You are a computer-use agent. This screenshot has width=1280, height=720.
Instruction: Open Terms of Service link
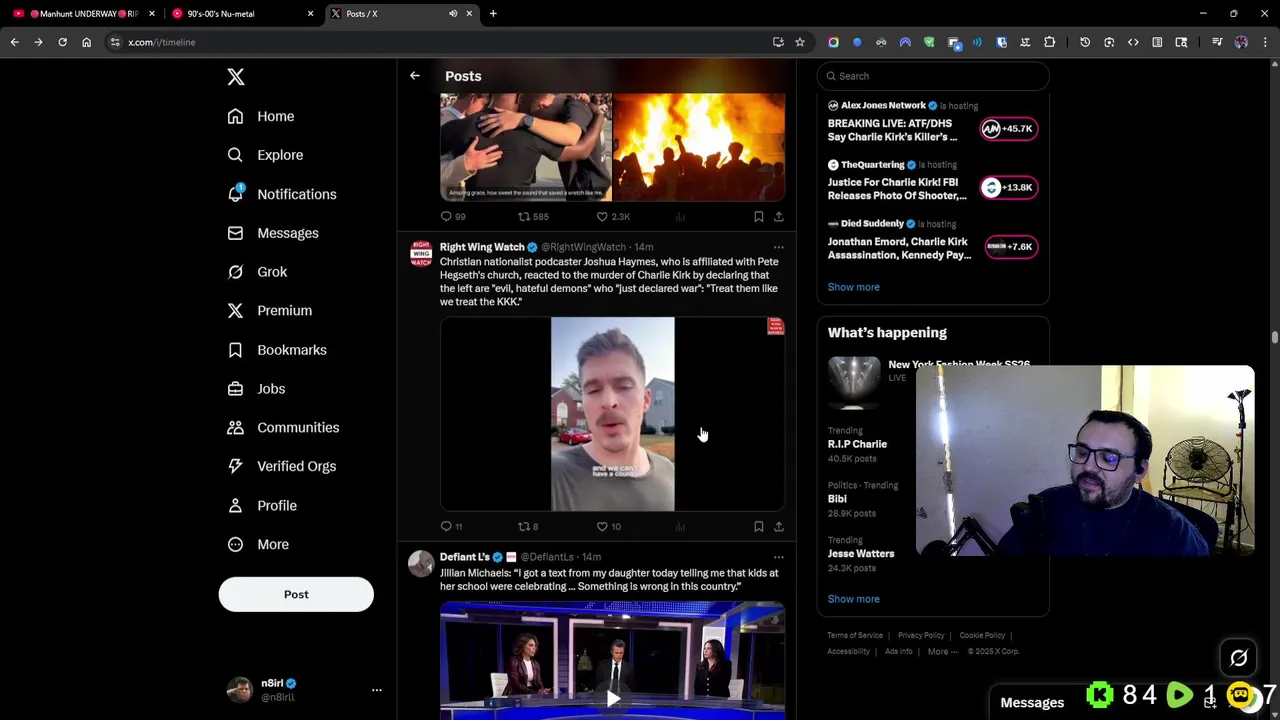[855, 635]
